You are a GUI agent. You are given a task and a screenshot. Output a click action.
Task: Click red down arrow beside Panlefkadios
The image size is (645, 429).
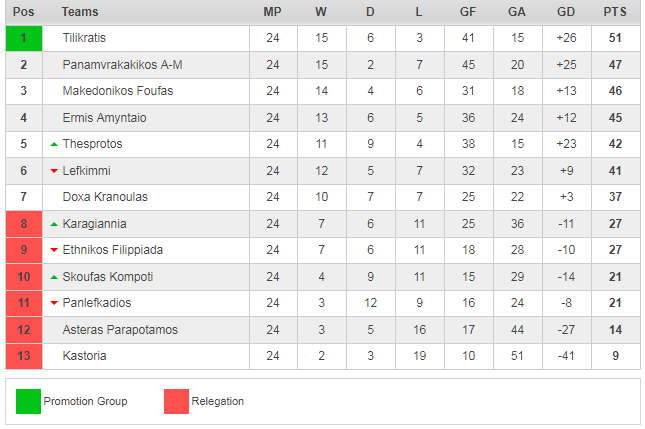pyautogui.click(x=54, y=303)
